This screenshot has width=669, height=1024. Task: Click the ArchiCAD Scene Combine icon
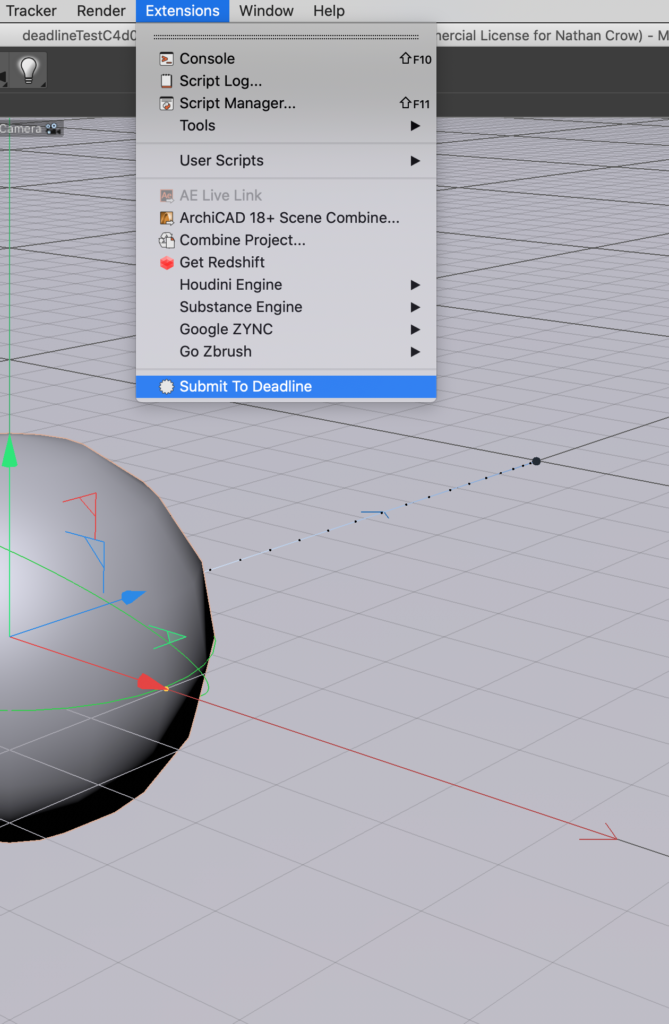coord(167,218)
